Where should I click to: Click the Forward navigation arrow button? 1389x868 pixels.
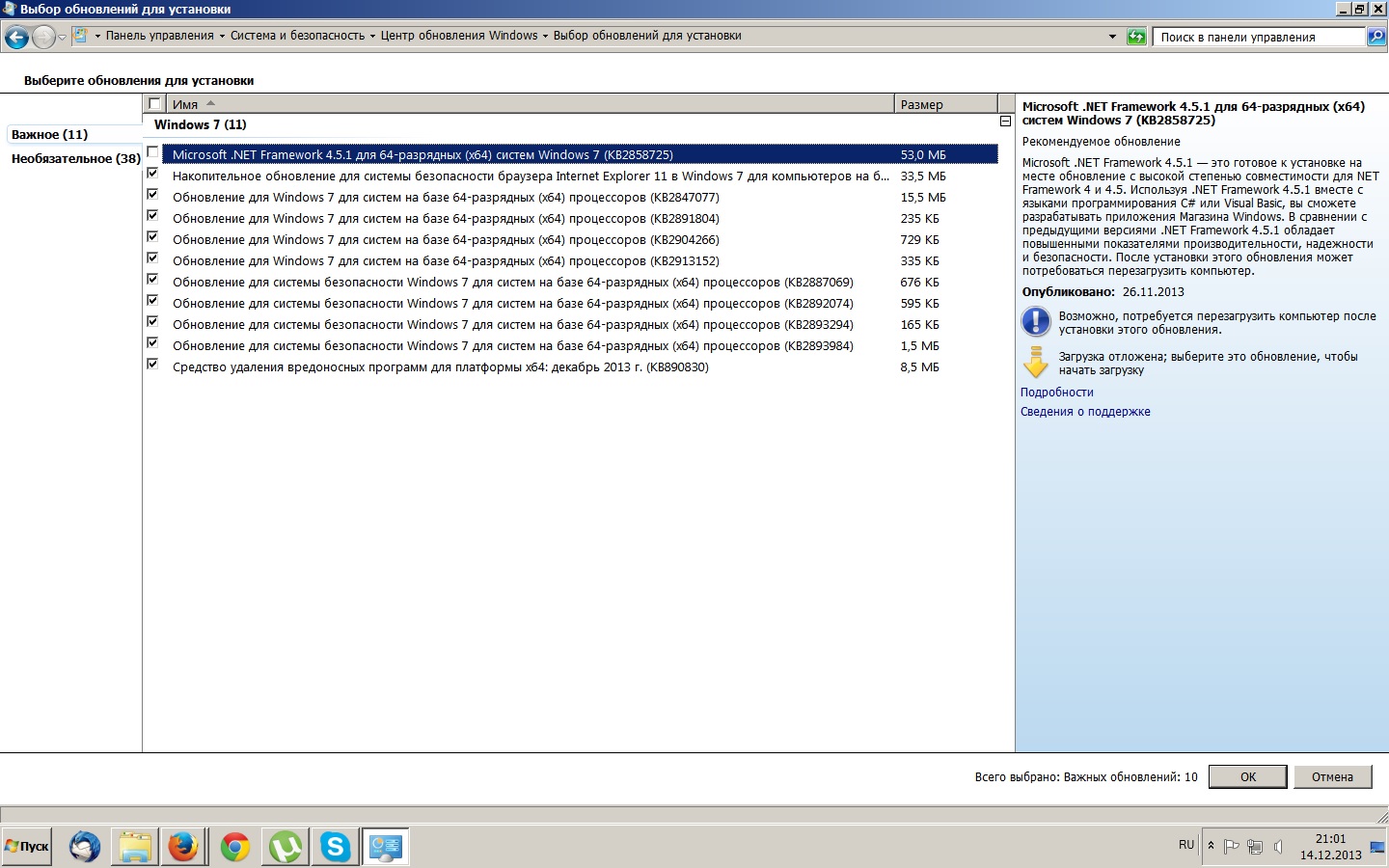[x=43, y=37]
